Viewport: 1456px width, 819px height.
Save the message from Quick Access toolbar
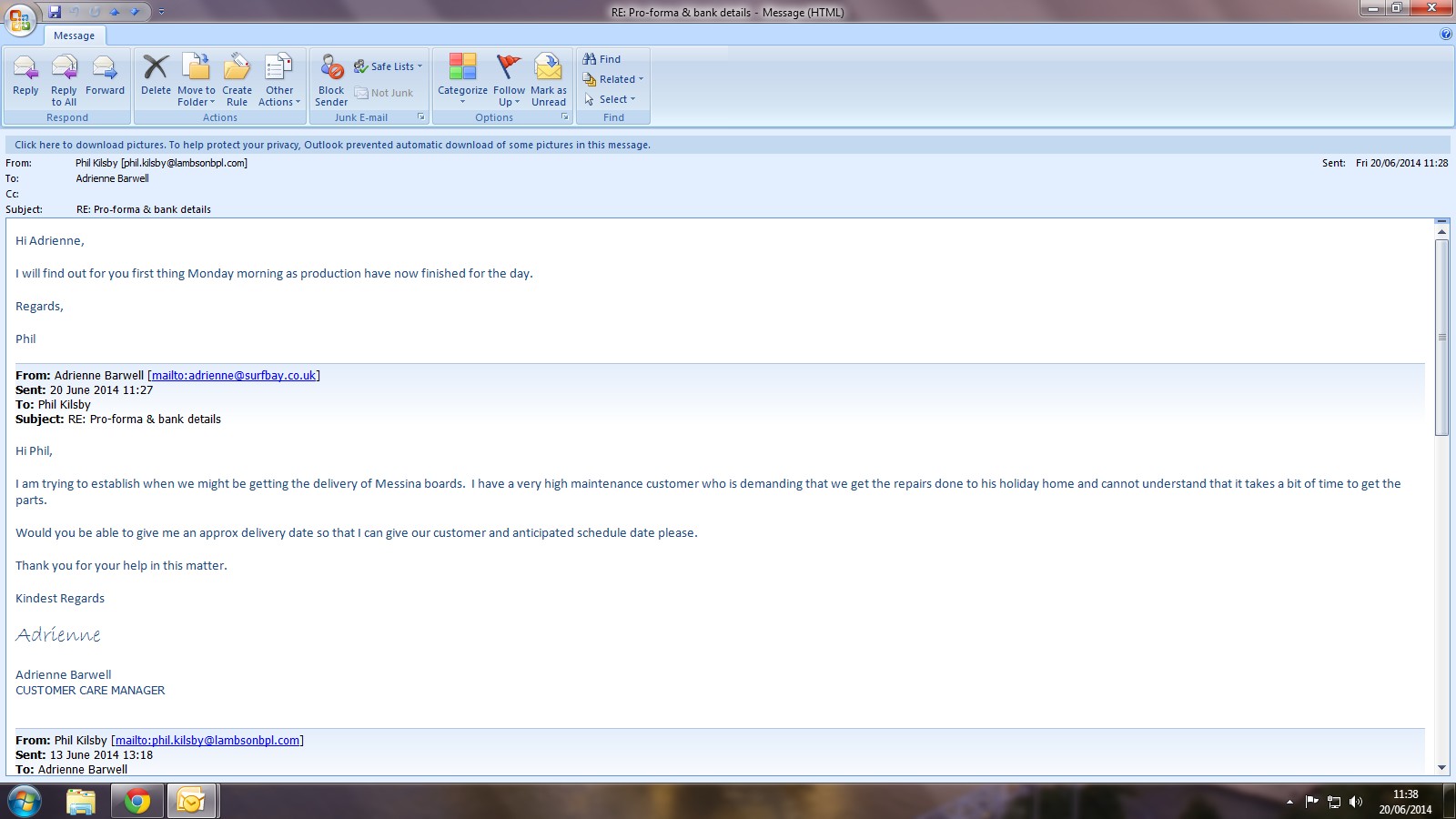point(55,12)
